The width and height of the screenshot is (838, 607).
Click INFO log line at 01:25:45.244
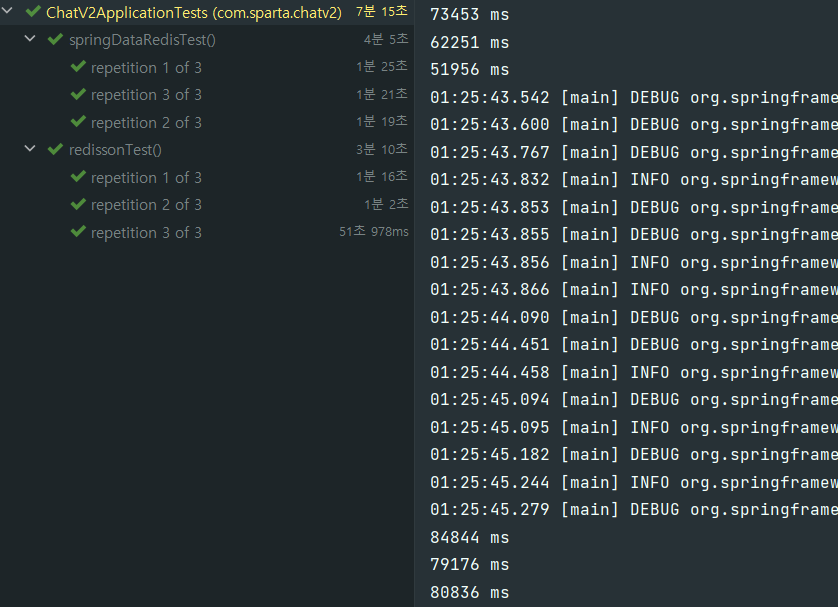(x=634, y=483)
